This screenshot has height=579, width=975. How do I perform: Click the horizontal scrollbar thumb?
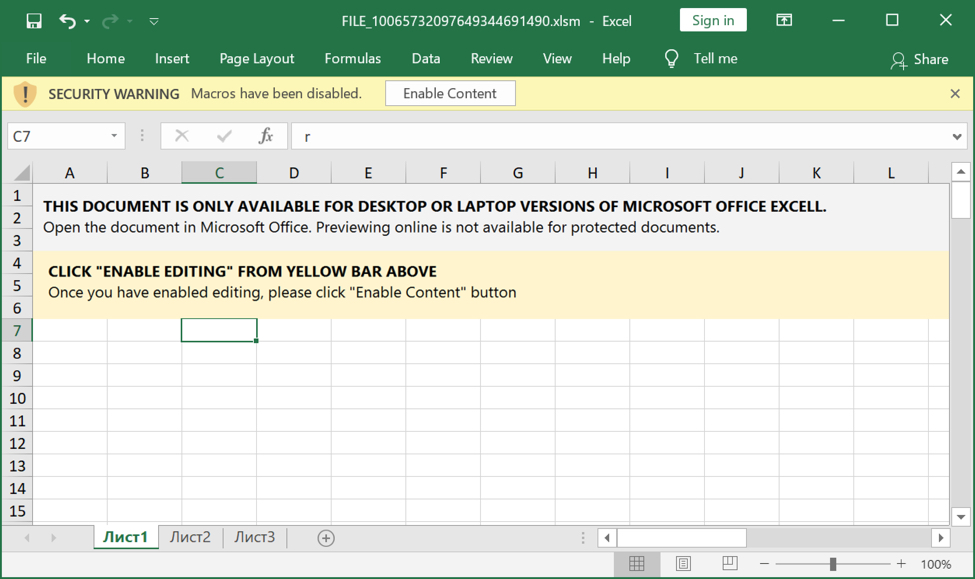(682, 537)
